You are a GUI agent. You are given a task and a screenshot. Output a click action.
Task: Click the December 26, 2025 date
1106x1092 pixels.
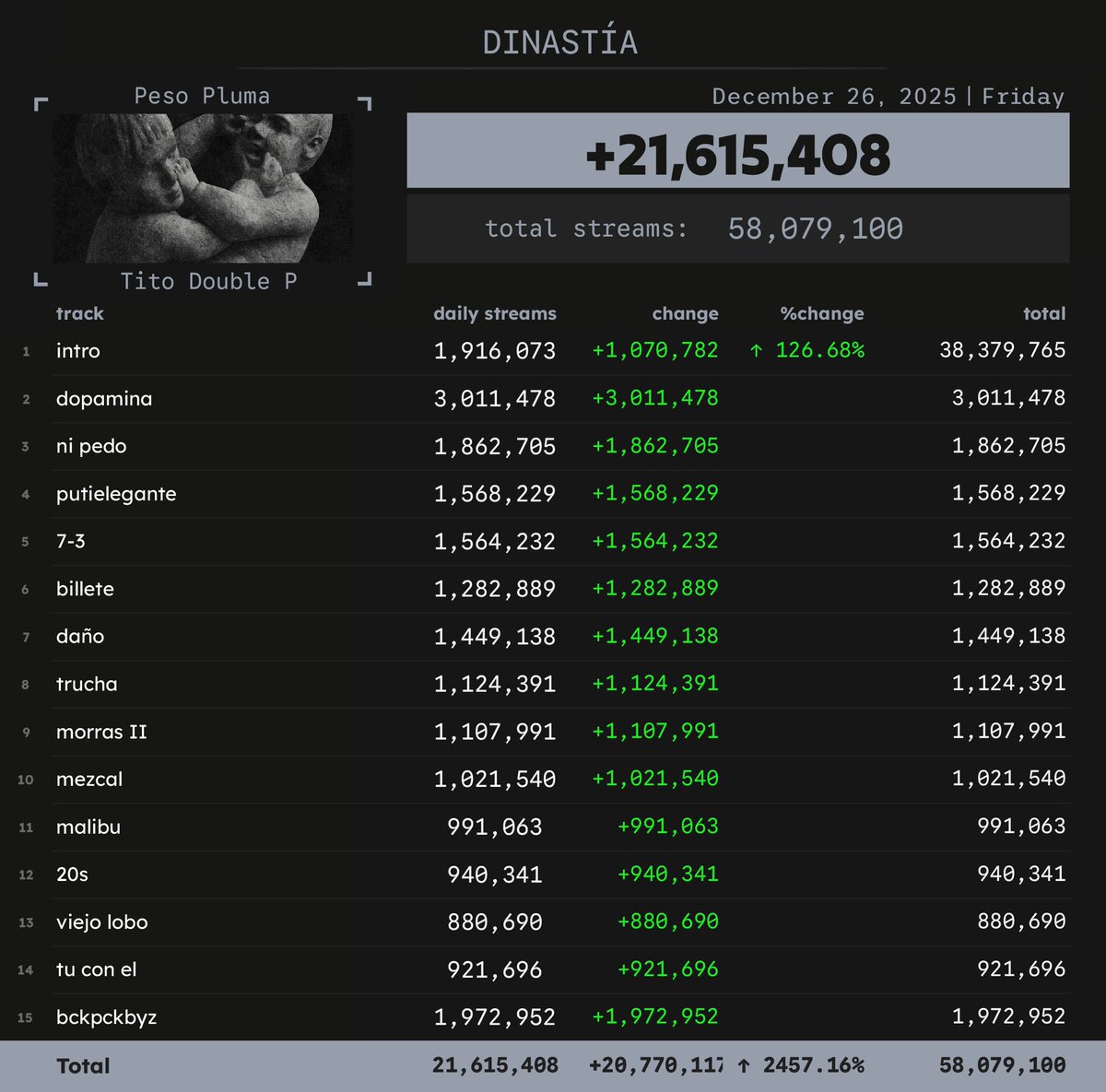pyautogui.click(x=834, y=97)
